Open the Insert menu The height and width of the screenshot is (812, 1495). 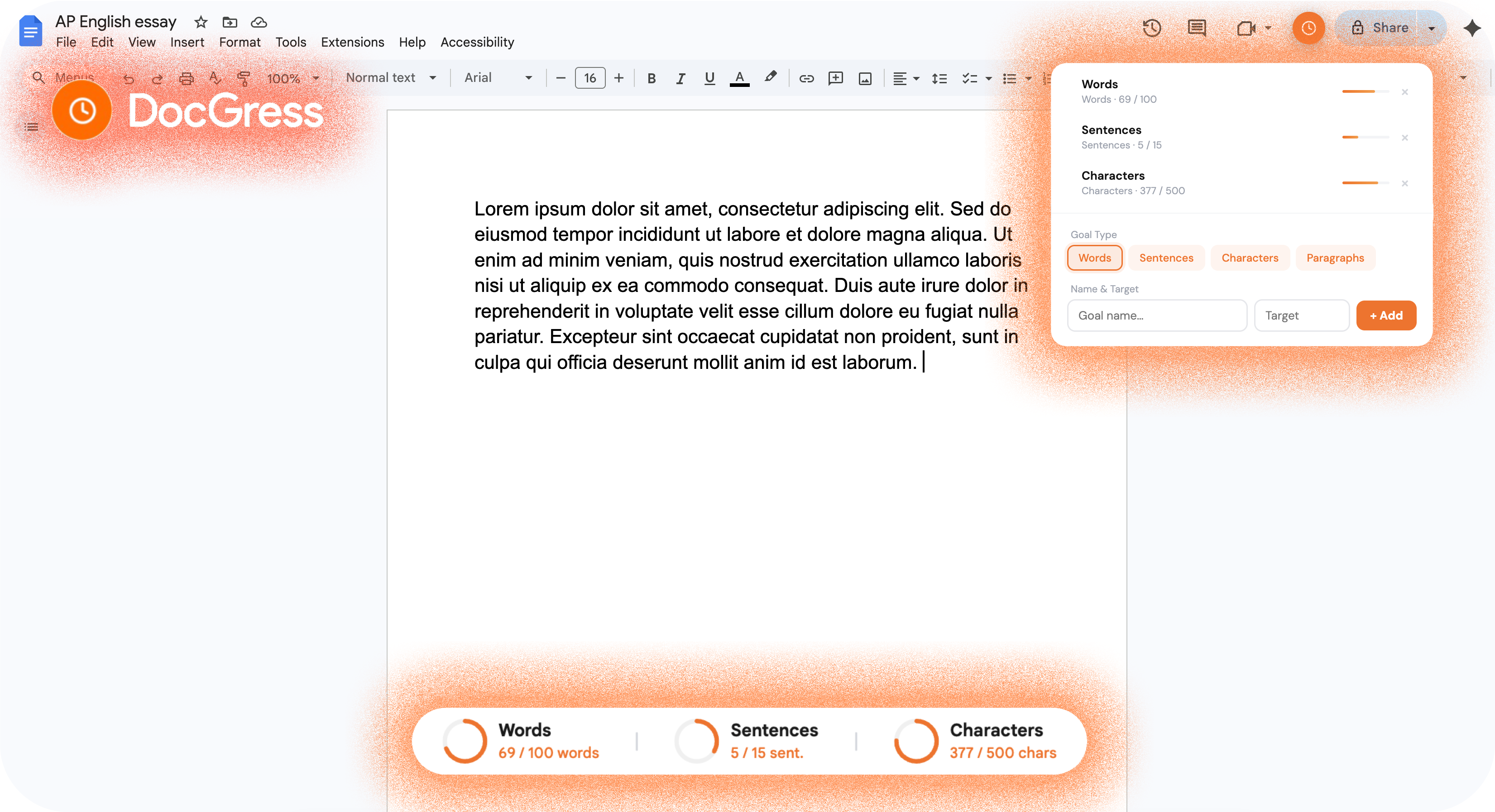pos(187,43)
